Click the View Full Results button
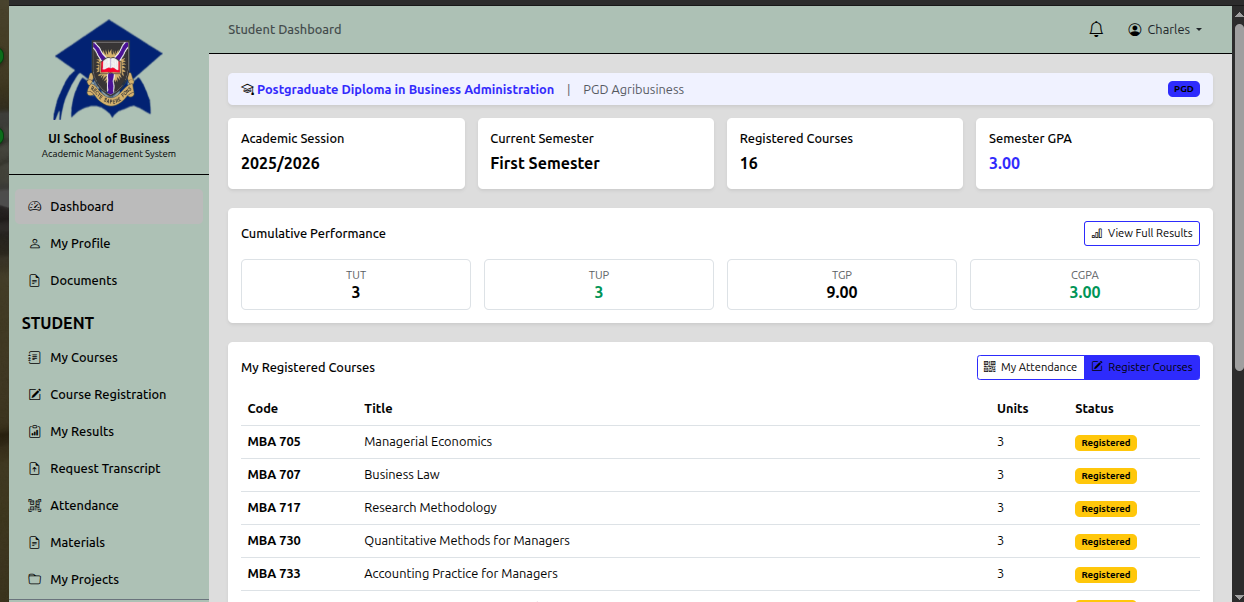This screenshot has height=602, width=1244. click(1141, 233)
